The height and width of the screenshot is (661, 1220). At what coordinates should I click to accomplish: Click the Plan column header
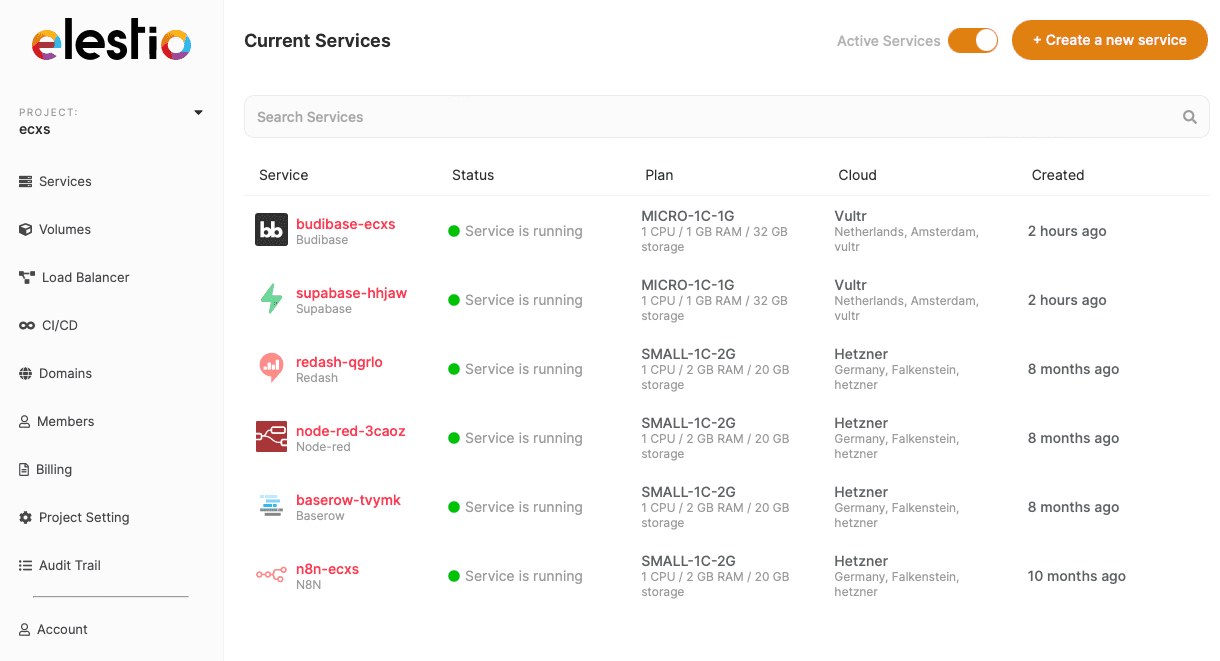click(659, 175)
